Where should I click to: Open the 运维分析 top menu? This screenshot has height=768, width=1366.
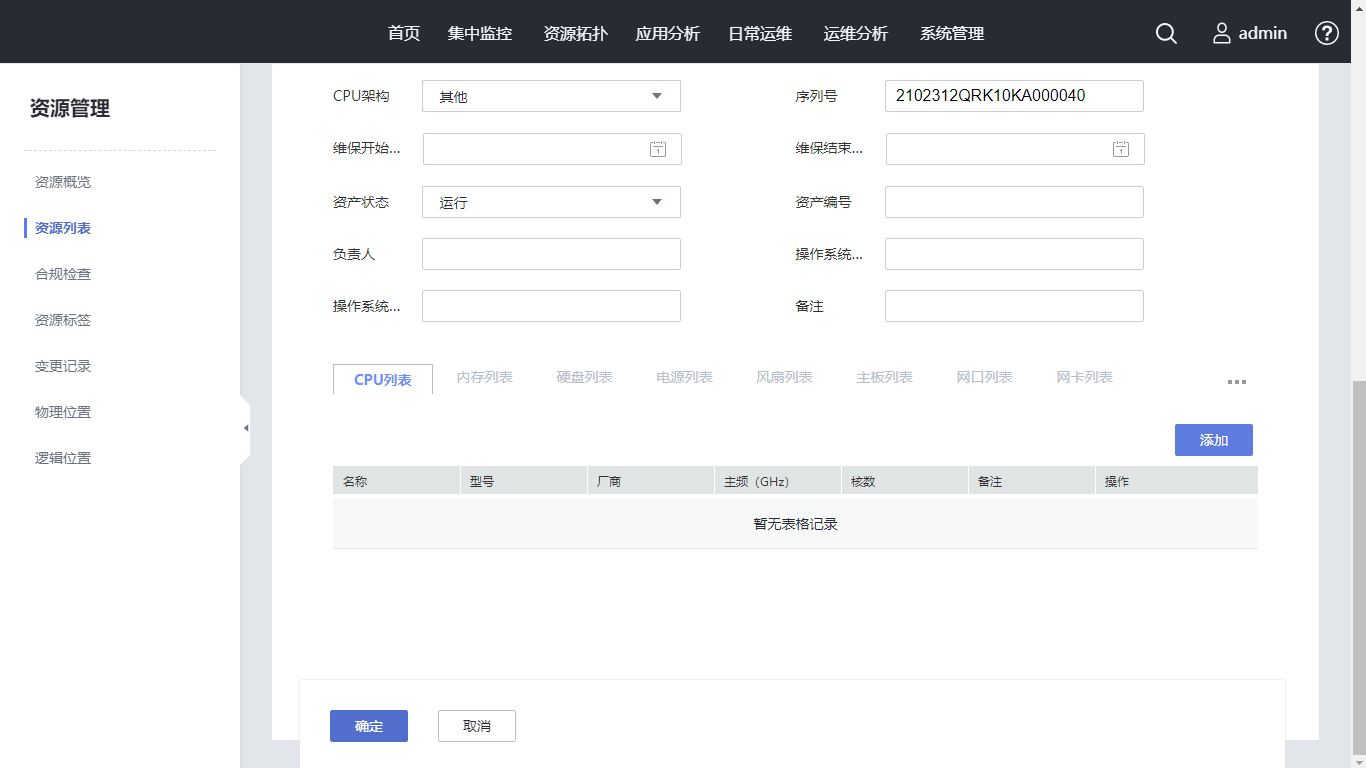pyautogui.click(x=855, y=33)
